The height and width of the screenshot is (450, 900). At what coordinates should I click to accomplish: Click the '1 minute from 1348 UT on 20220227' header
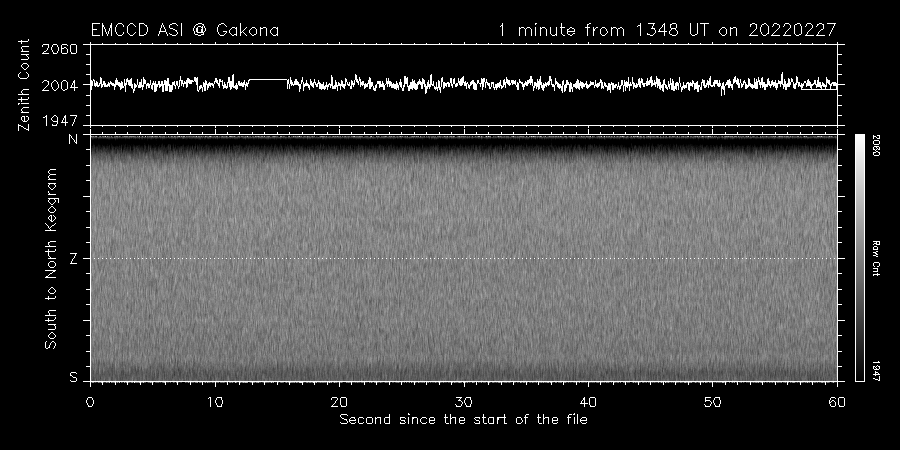667,30
